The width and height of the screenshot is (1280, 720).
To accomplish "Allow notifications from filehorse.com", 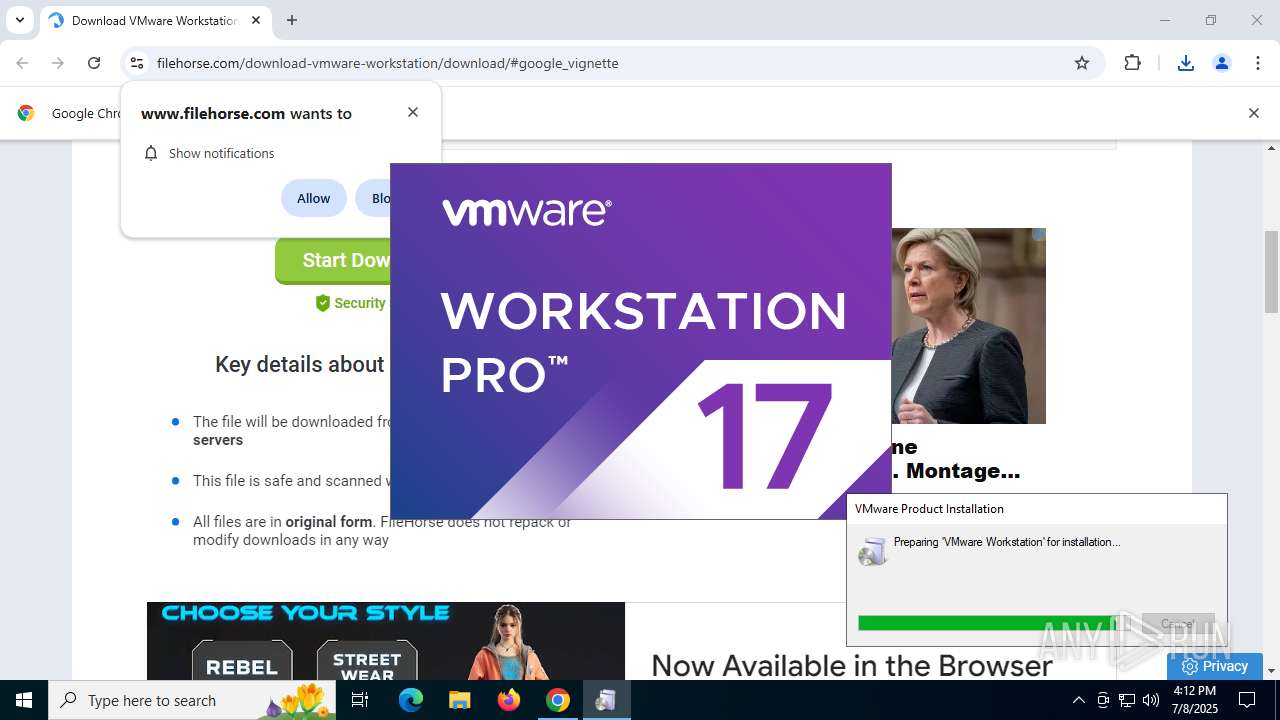I will tap(313, 198).
